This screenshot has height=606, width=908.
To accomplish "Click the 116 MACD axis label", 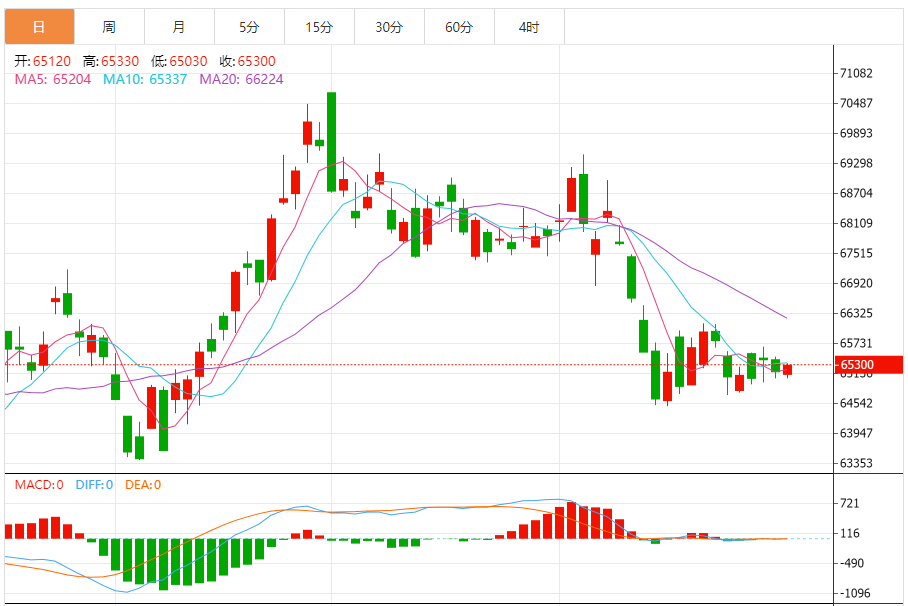I will [850, 534].
